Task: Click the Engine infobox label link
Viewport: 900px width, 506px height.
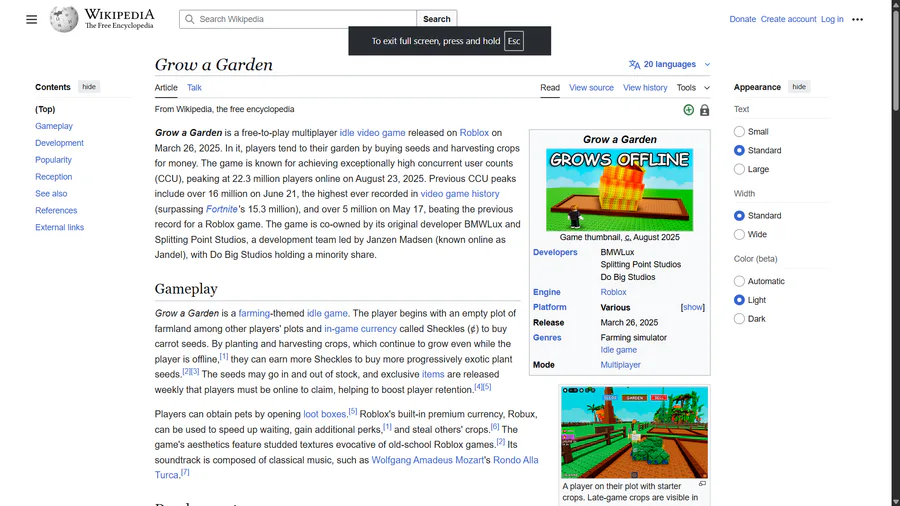Action: coord(546,292)
